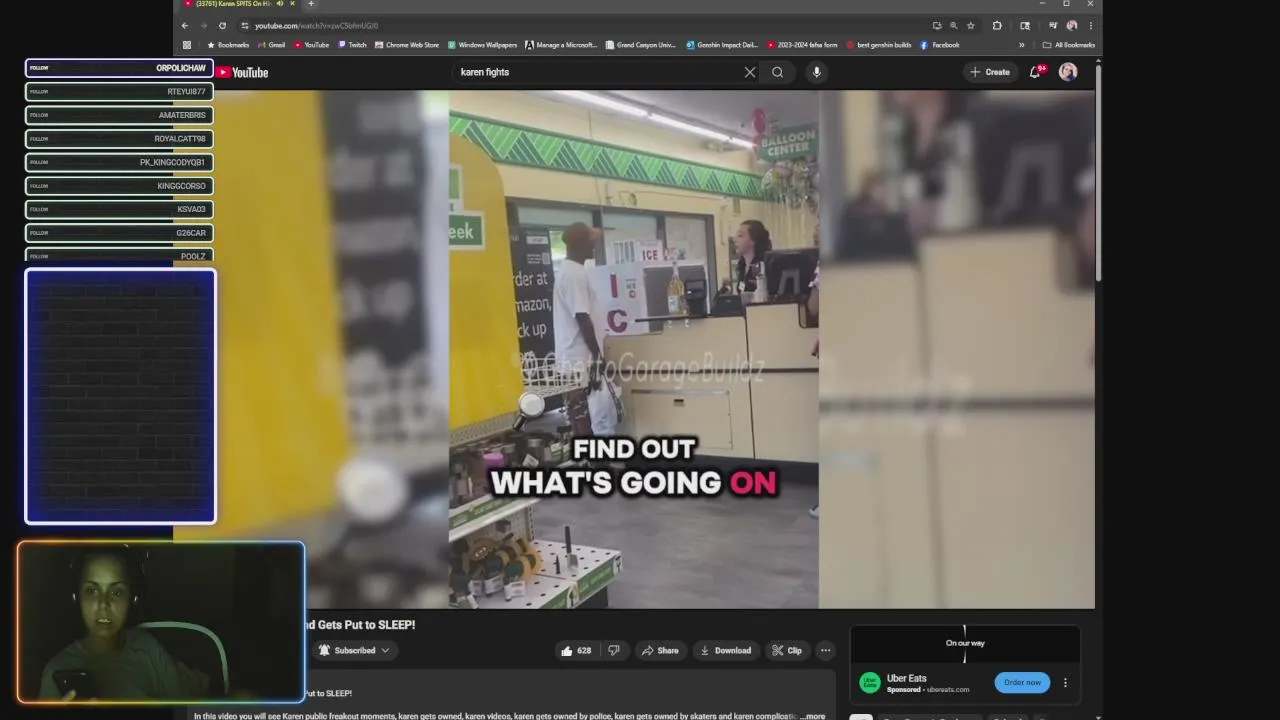The width and height of the screenshot is (1280, 720).
Task: Open All Bookmarks folder
Action: coord(1070,45)
